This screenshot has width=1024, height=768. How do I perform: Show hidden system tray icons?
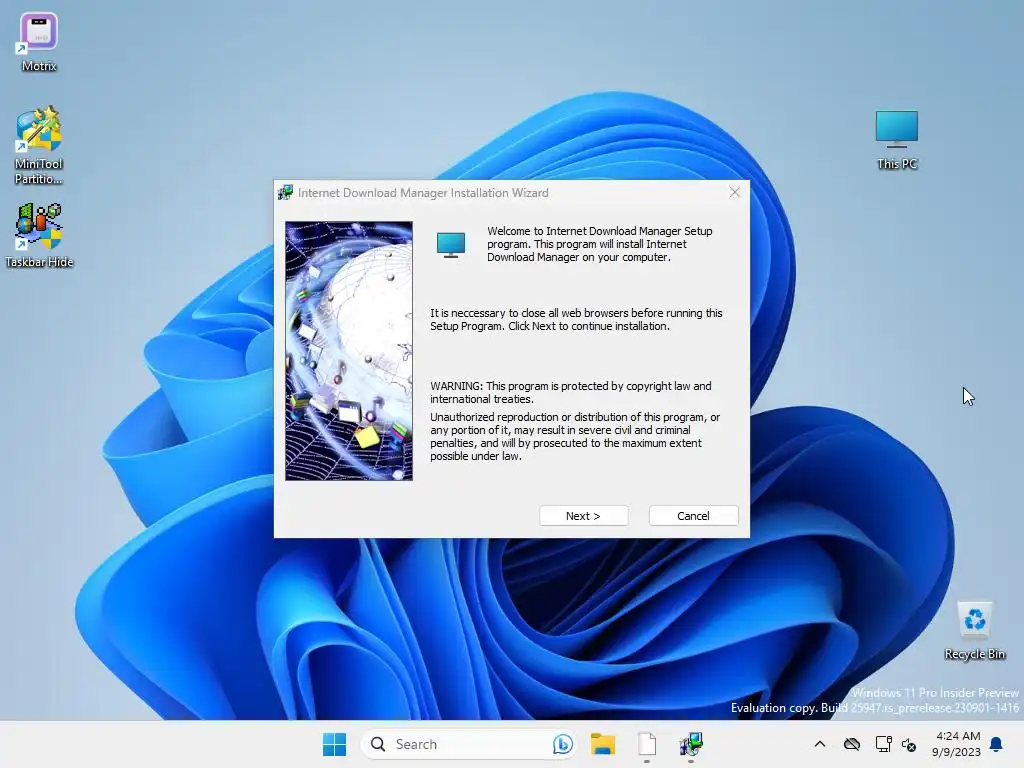820,744
